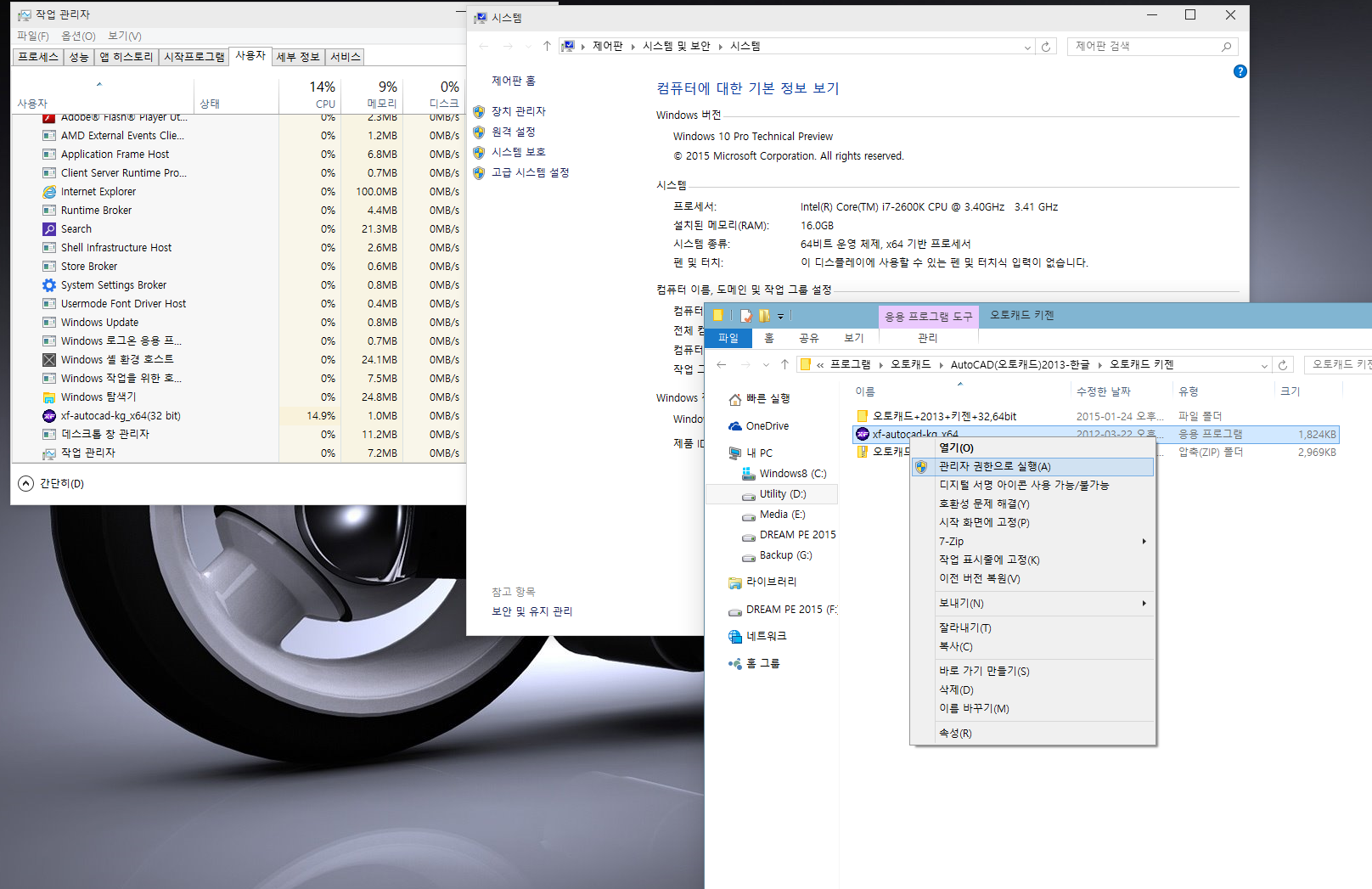Open 제어판 홈 link in System window

point(514,81)
